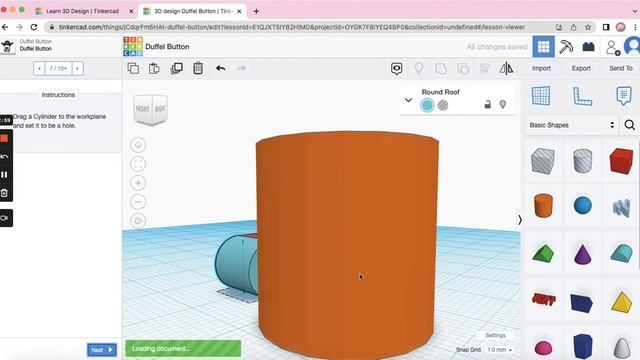Pick the Scribble shape

[621, 207]
